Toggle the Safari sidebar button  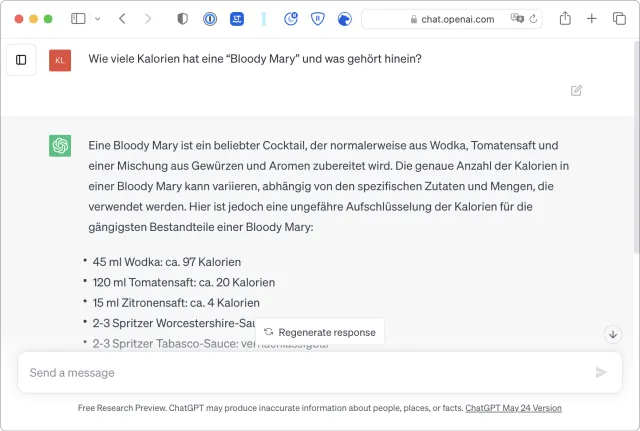[78, 19]
